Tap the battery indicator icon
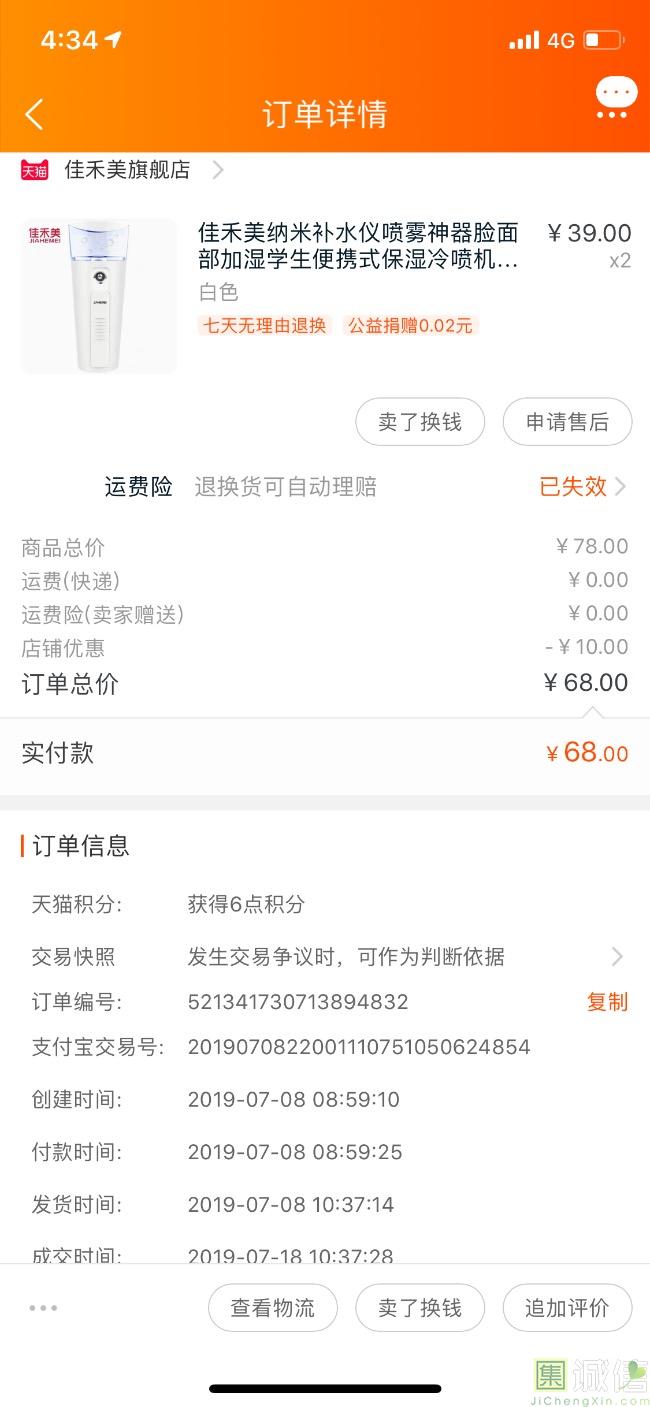650x1407 pixels. (603, 41)
